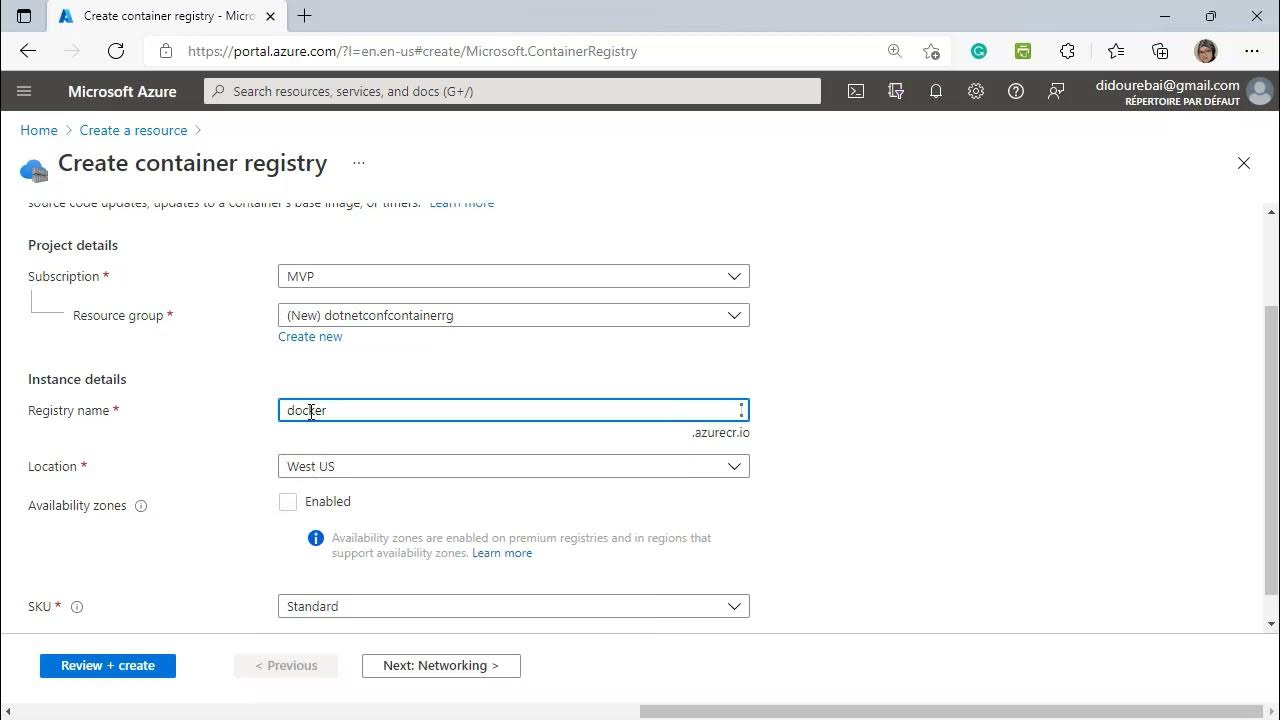Open browser Settings and more menu
The height and width of the screenshot is (720, 1280).
click(x=1252, y=51)
